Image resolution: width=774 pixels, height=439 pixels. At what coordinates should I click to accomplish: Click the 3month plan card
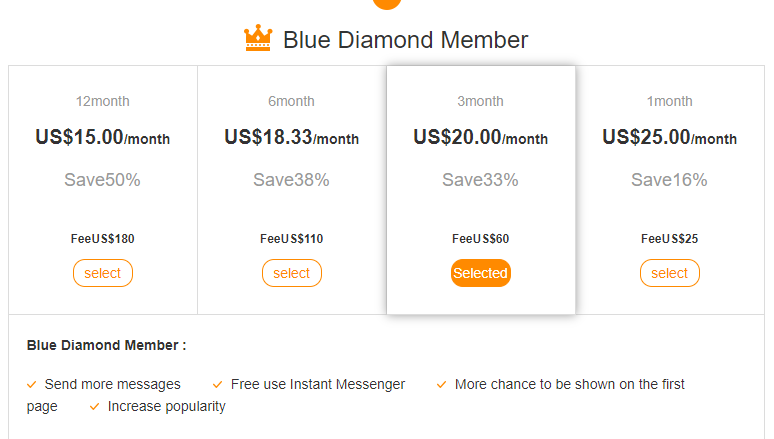point(481,190)
